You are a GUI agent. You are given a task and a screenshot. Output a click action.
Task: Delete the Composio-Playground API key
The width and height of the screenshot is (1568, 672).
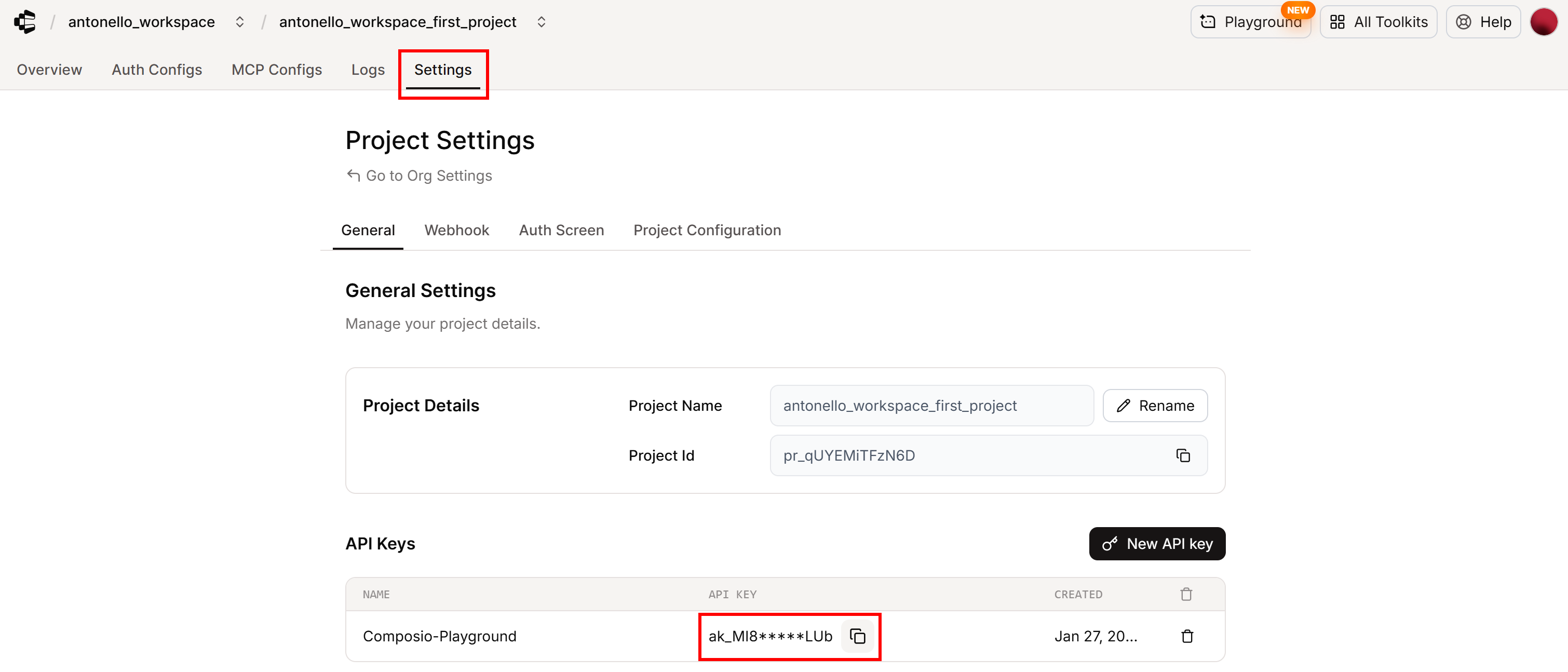(1186, 636)
